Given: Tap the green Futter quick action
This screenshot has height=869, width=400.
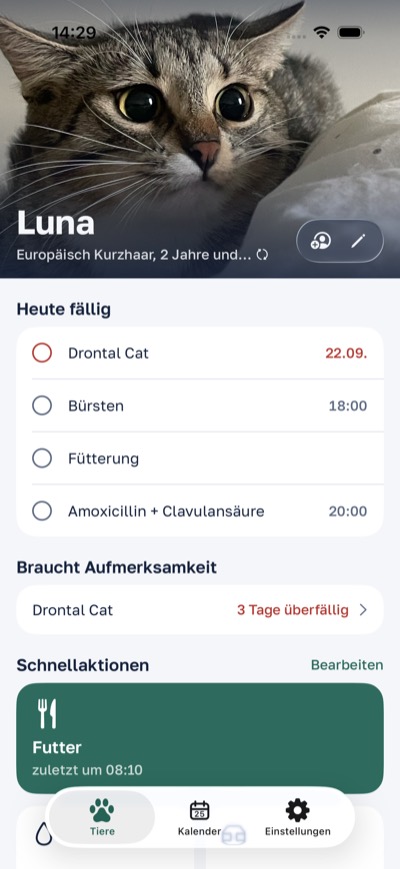Looking at the screenshot, I should click(x=200, y=738).
